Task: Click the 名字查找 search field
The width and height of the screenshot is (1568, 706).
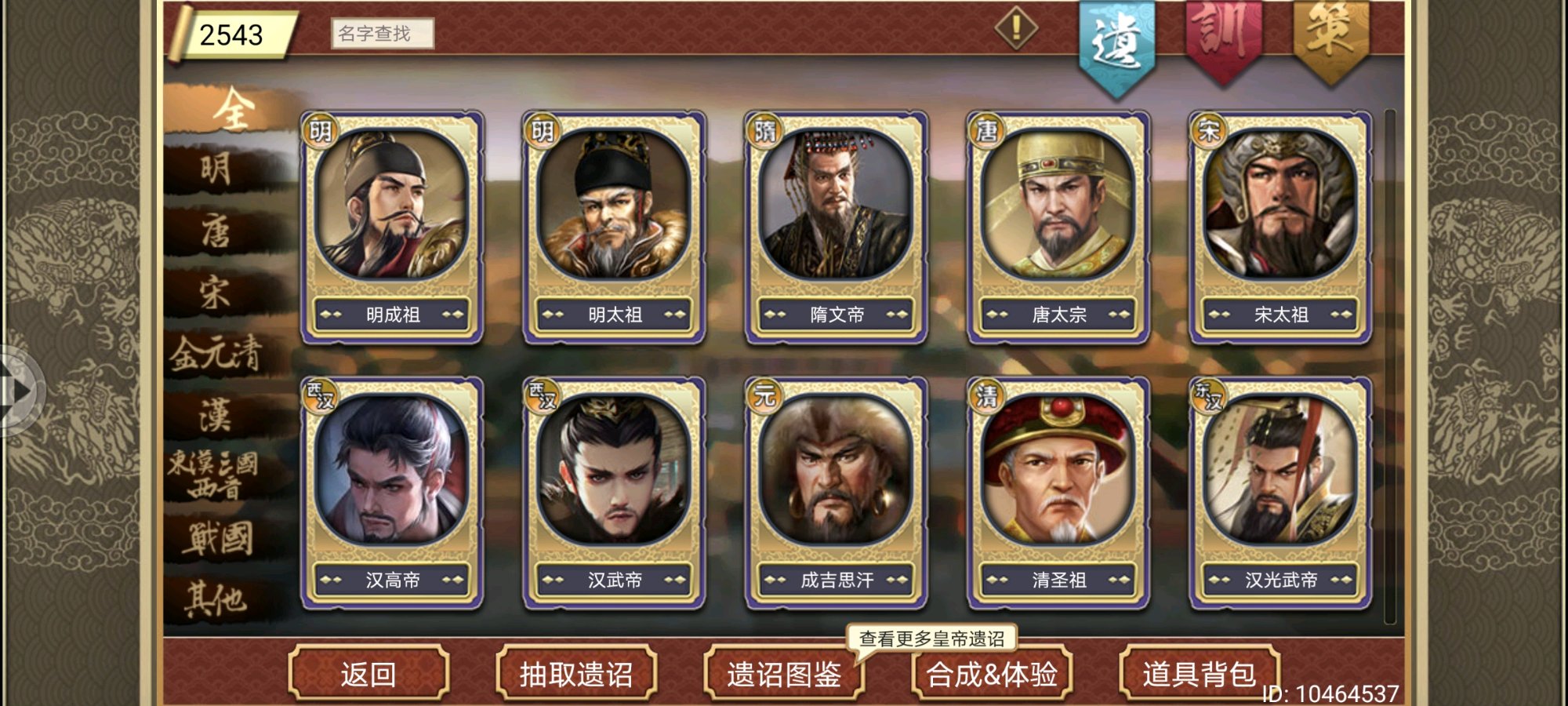Action: click(382, 34)
